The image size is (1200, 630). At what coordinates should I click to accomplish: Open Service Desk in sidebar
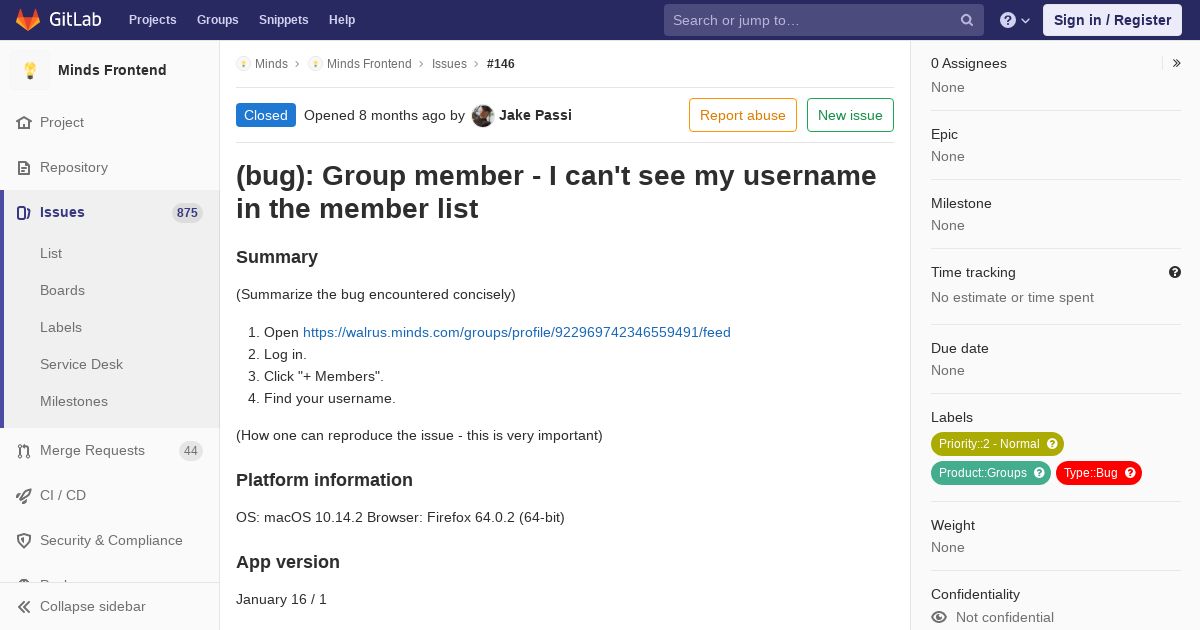pos(81,364)
